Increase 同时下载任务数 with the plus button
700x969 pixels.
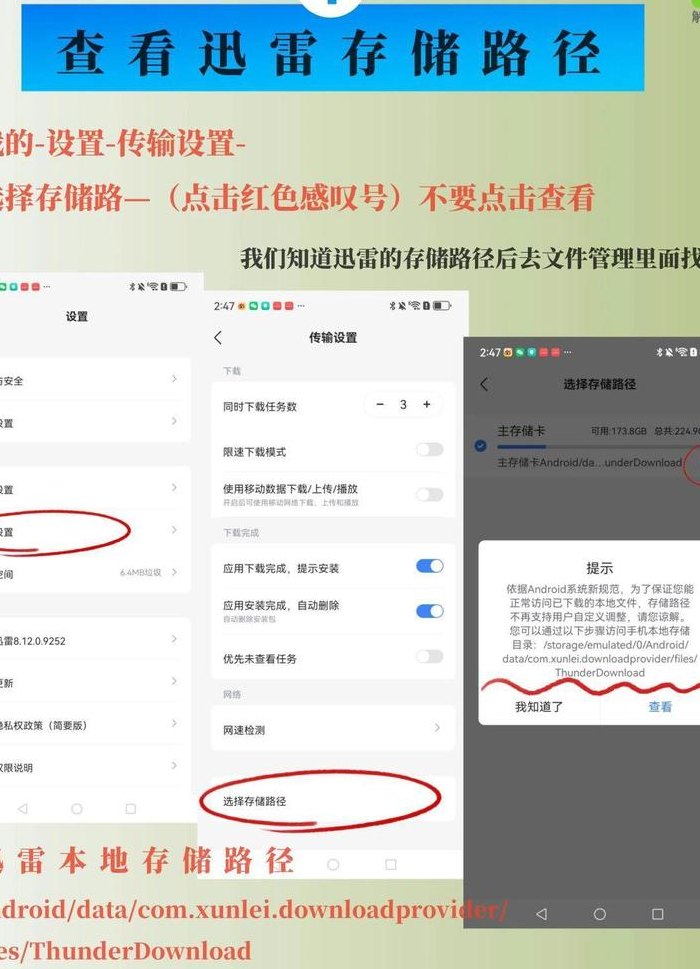[x=426, y=404]
